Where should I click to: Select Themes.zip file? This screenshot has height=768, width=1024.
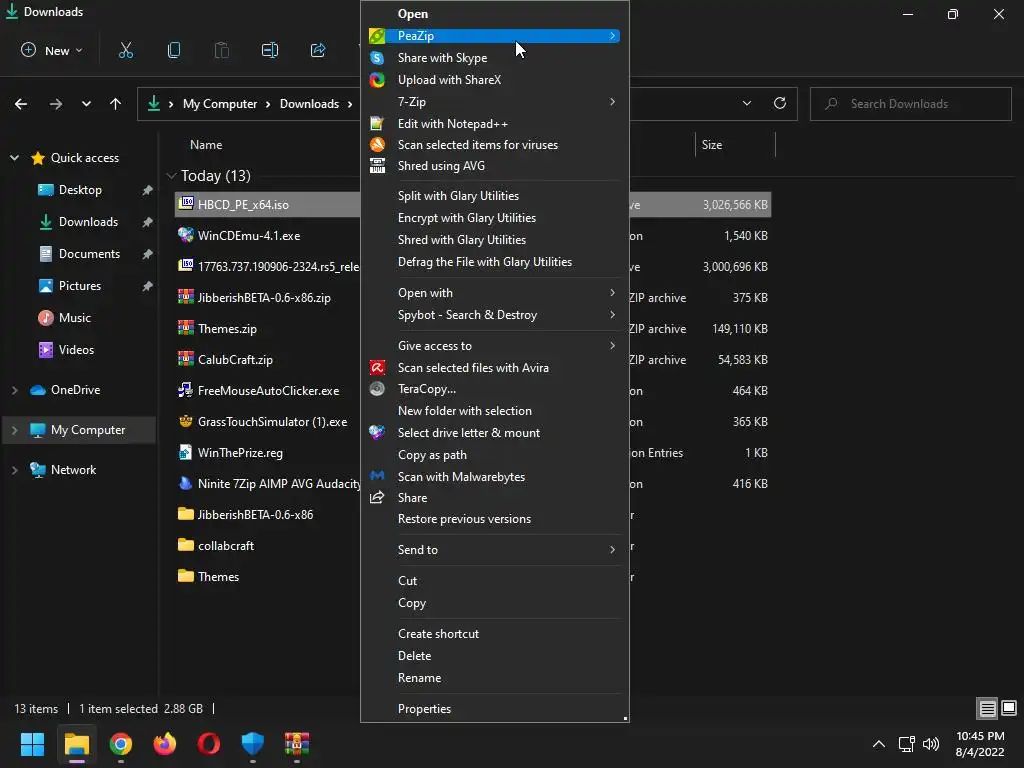pyautogui.click(x=227, y=329)
